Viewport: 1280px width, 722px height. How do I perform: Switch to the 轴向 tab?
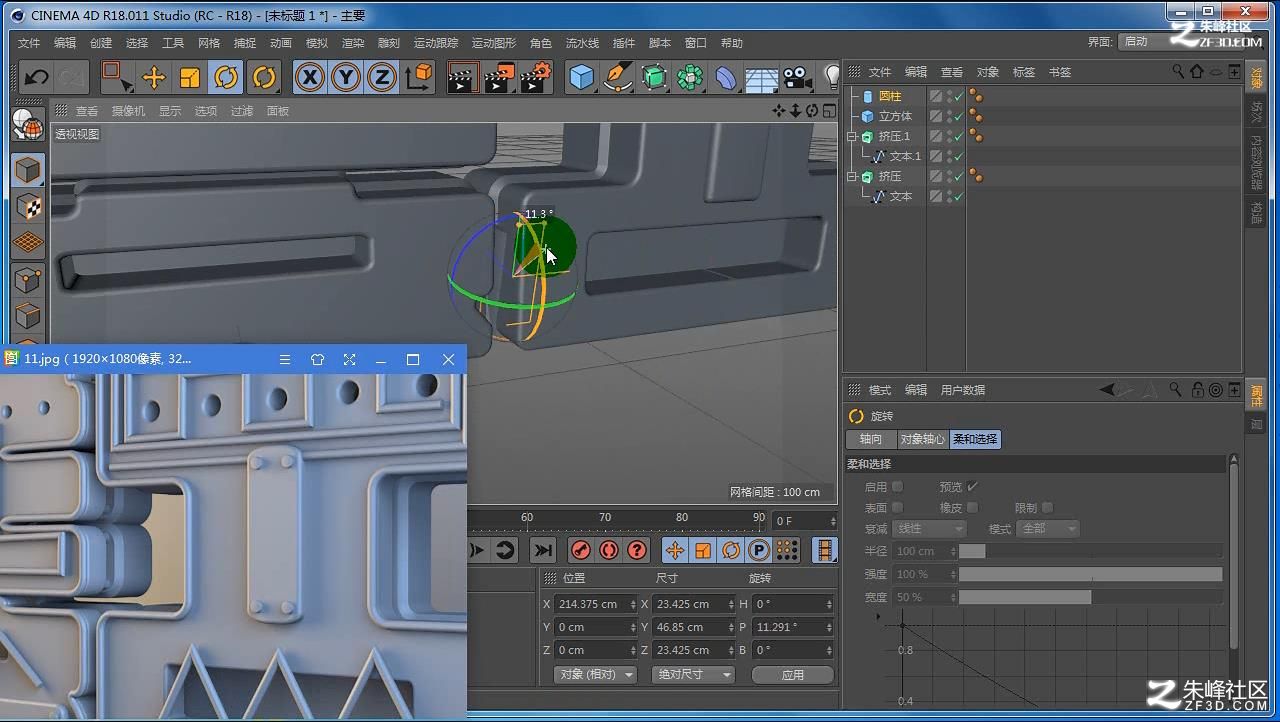871,439
